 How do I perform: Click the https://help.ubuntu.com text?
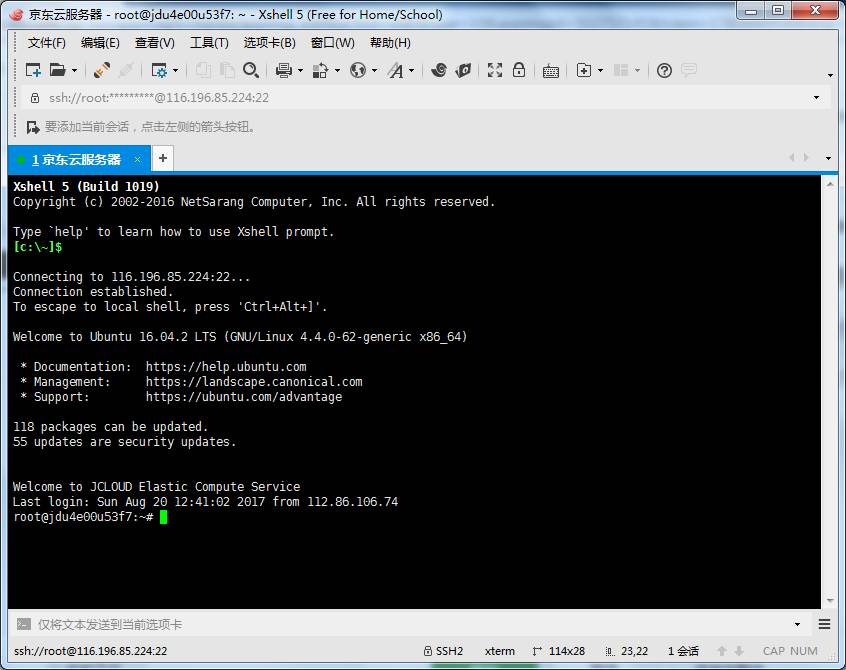(x=226, y=367)
